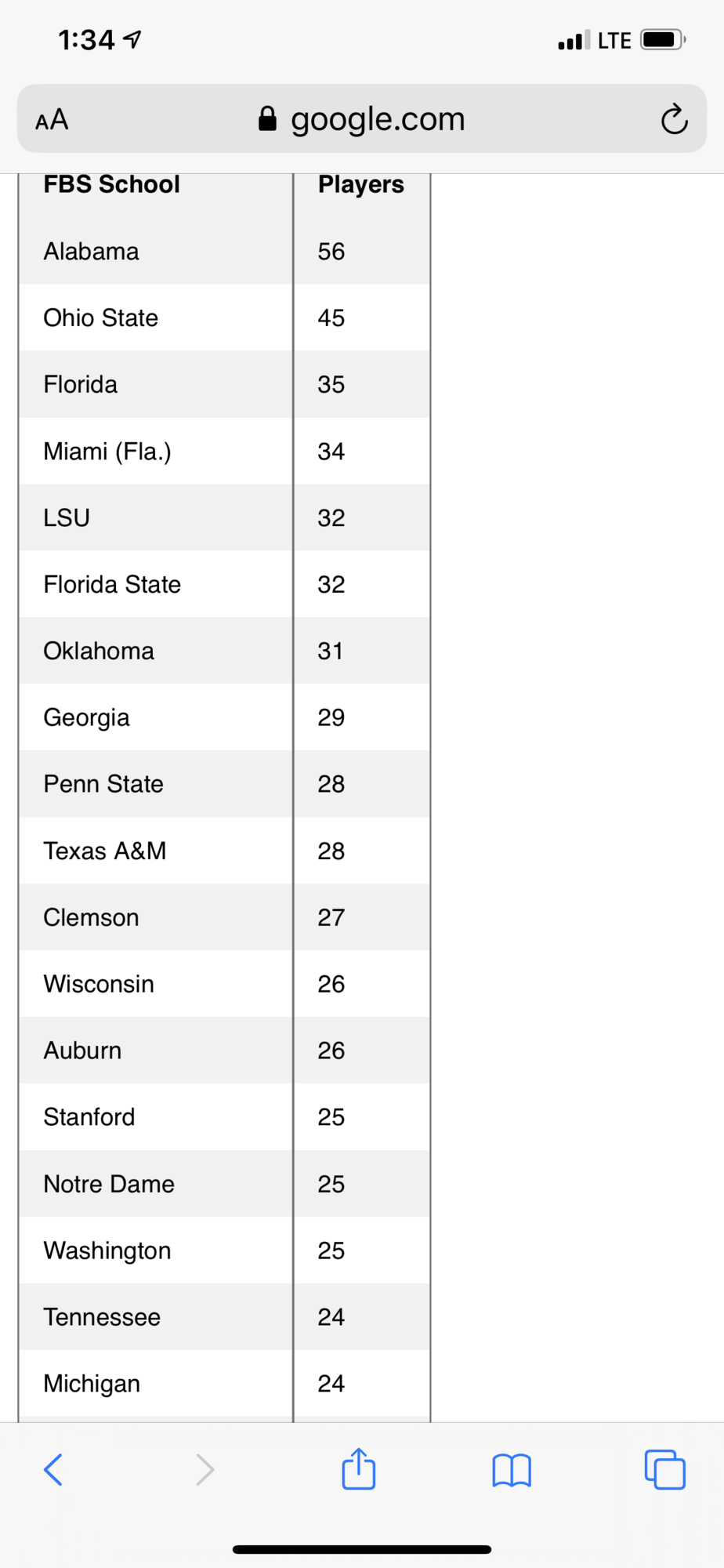The image size is (724, 1568).
Task: Show all open tabs icon
Action: tap(664, 1469)
